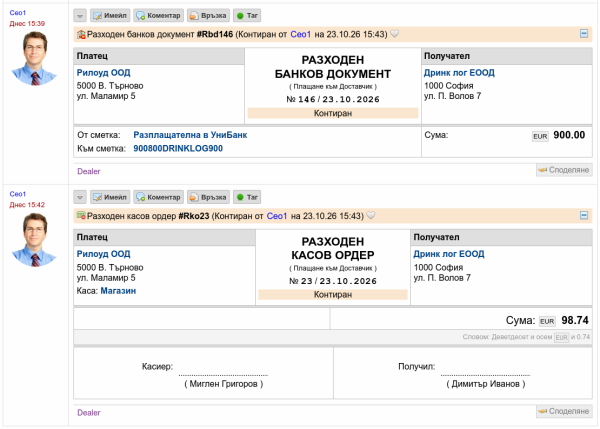Open Рилоуд ООД payer link in cash order
The height and width of the screenshot is (429, 600).
pyautogui.click(x=103, y=254)
